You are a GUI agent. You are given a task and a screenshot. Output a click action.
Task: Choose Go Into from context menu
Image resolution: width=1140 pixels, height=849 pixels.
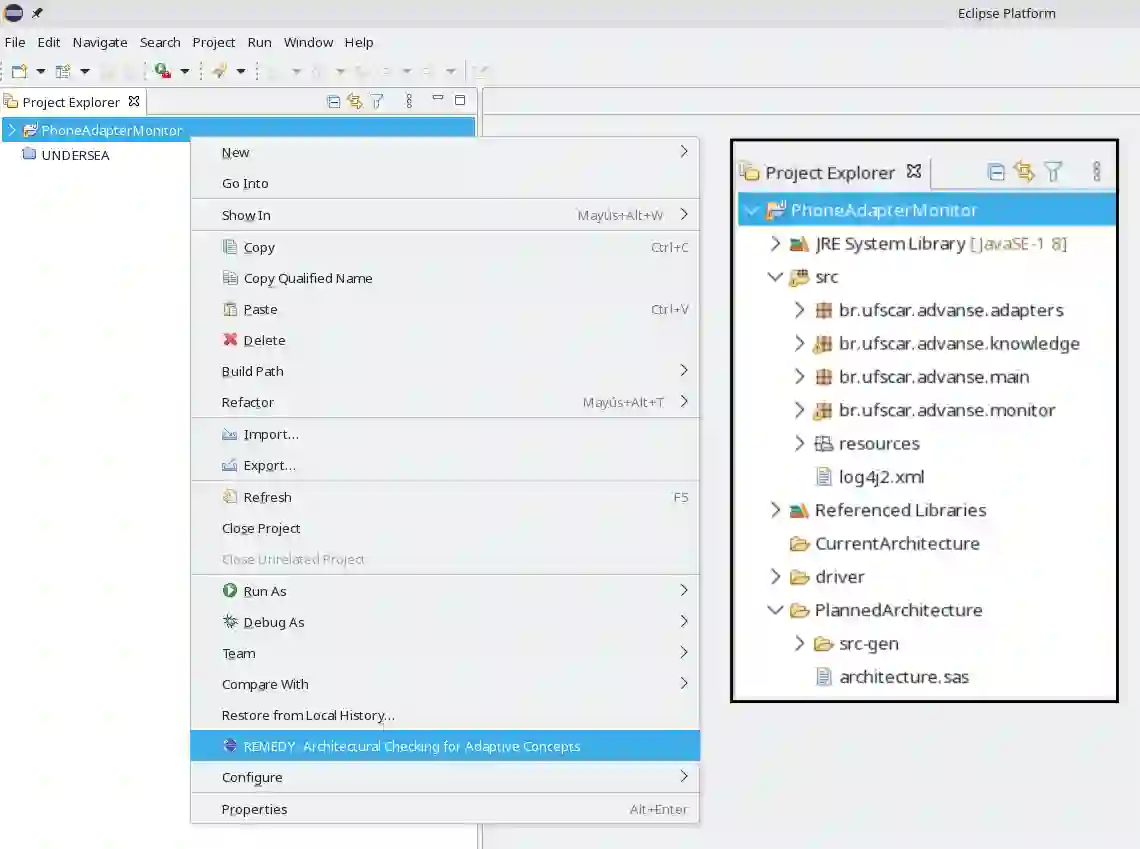tap(445, 183)
